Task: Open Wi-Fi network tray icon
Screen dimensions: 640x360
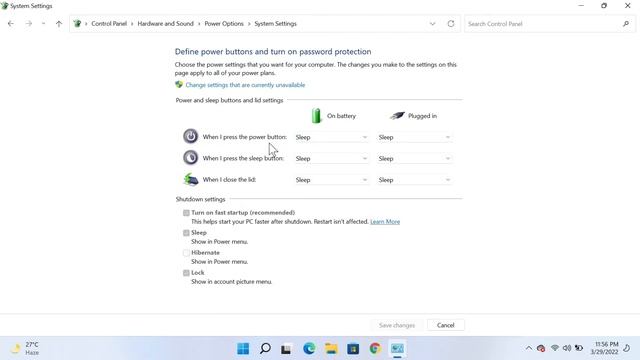Action: (555, 348)
